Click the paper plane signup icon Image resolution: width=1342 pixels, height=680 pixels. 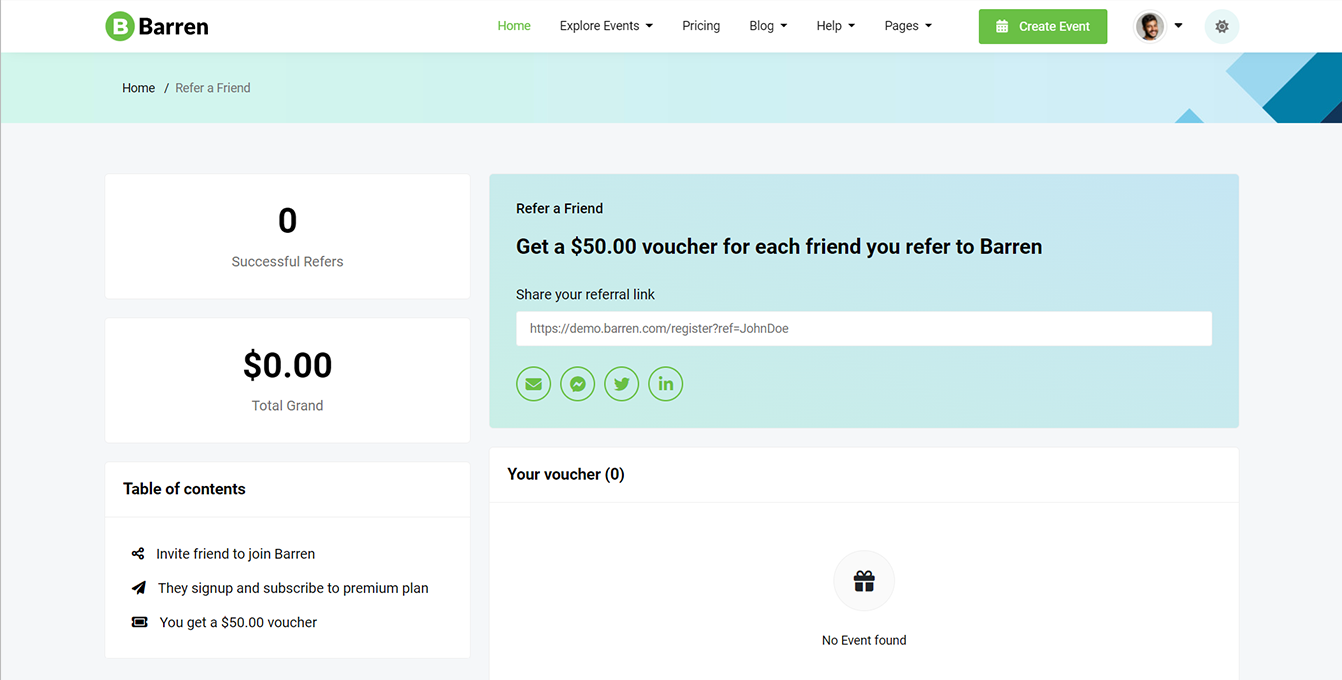138,588
